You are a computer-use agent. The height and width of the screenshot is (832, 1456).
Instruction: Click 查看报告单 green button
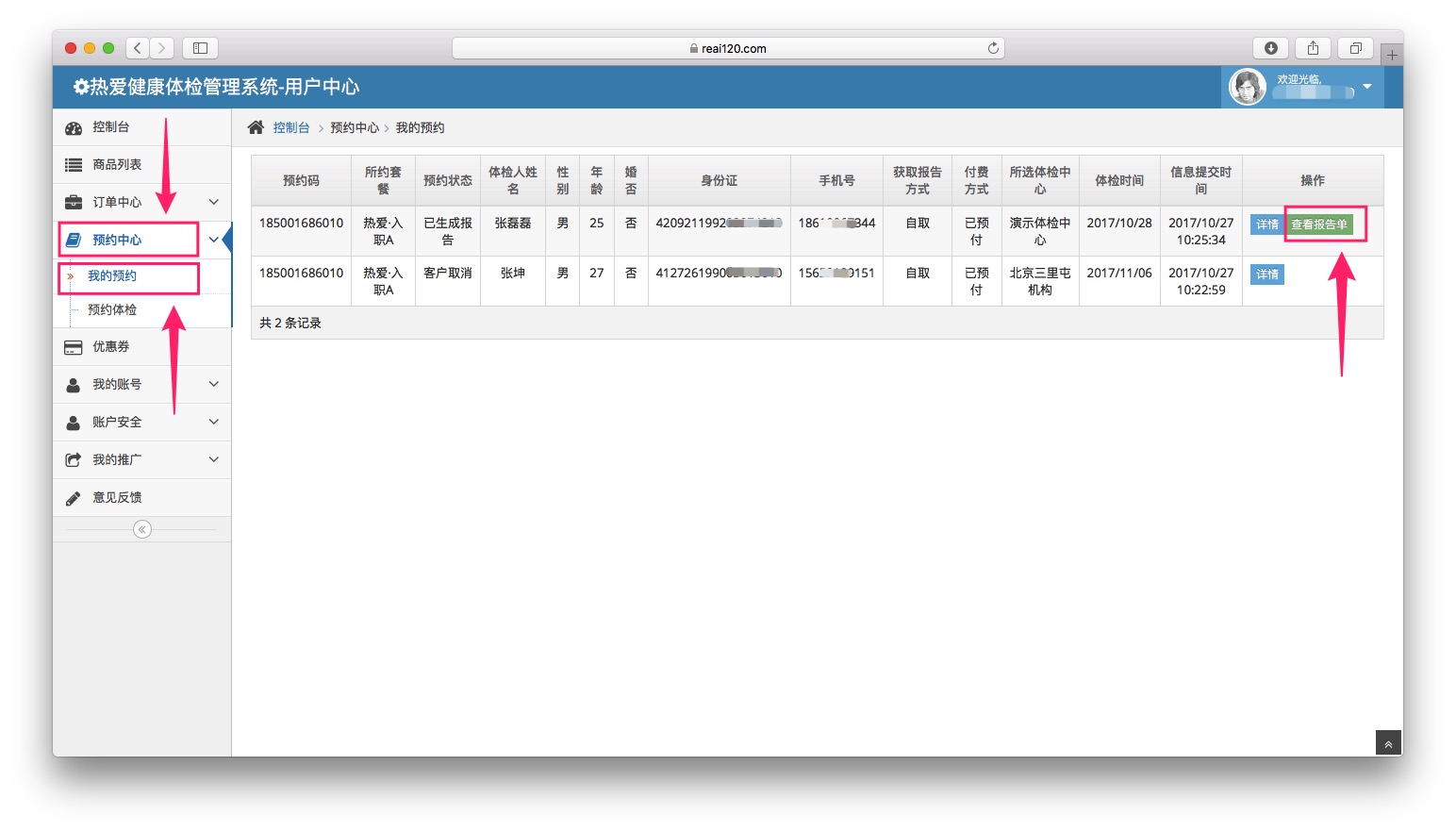pos(1318,225)
